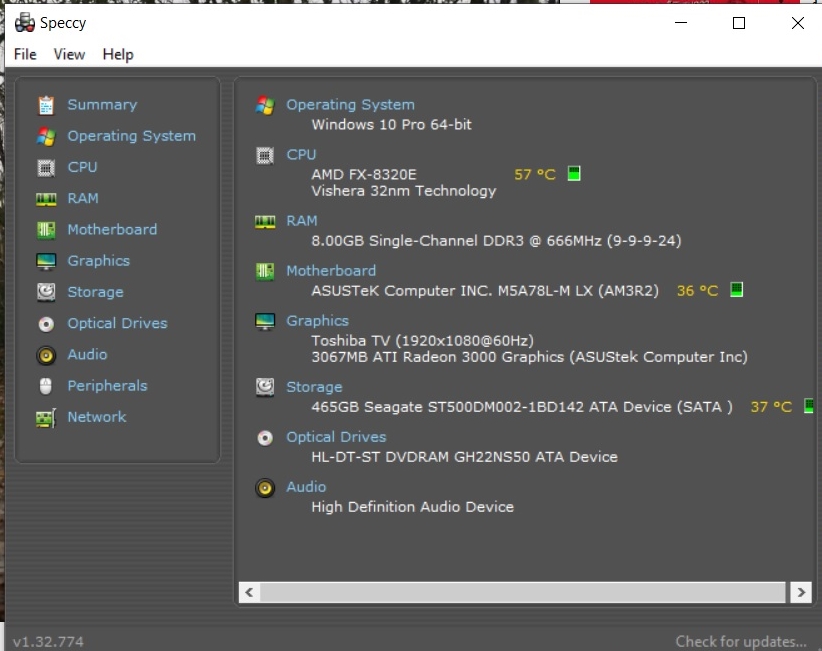Image resolution: width=822 pixels, height=651 pixels.
Task: Click the Audio heading link in summary
Action: [306, 487]
